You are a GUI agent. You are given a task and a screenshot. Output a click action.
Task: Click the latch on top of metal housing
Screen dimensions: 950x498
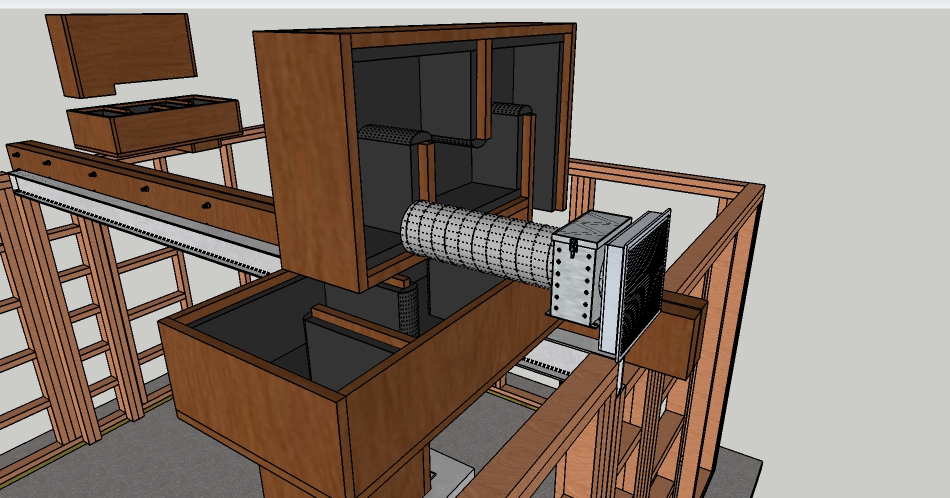point(574,240)
